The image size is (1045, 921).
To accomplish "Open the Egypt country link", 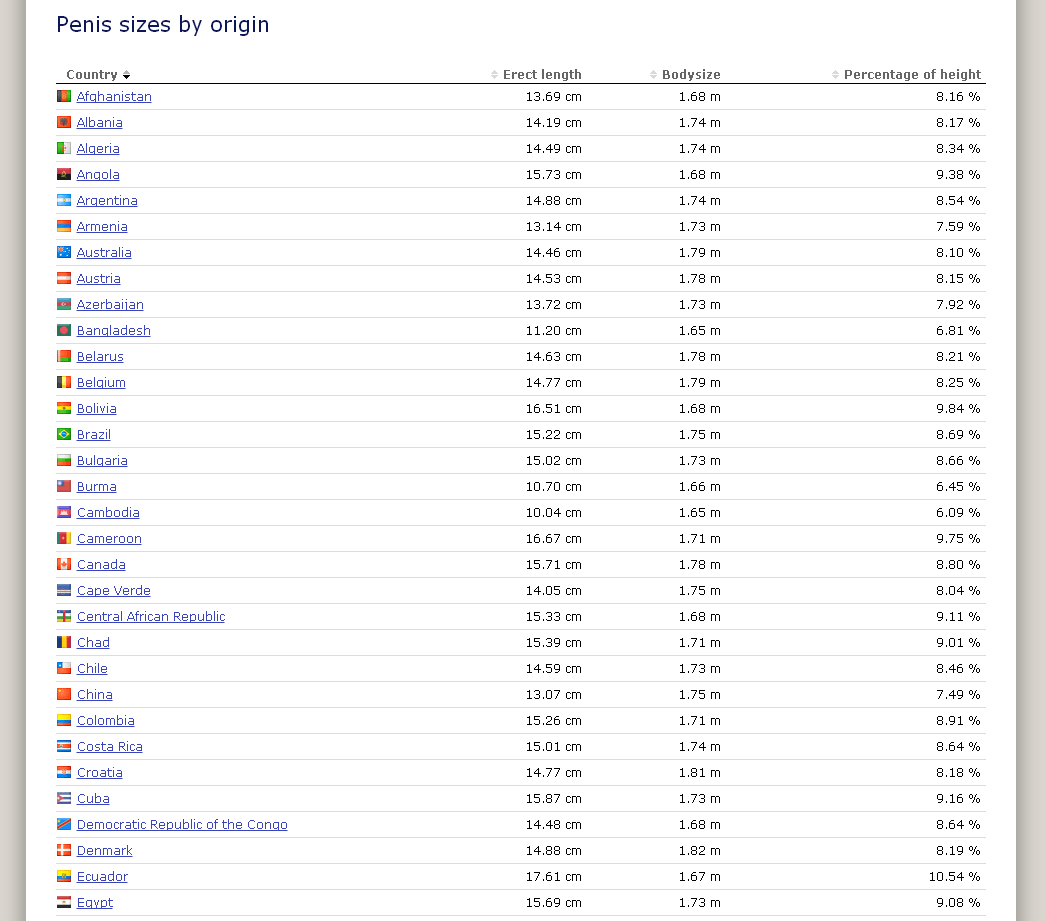I will (x=95, y=903).
